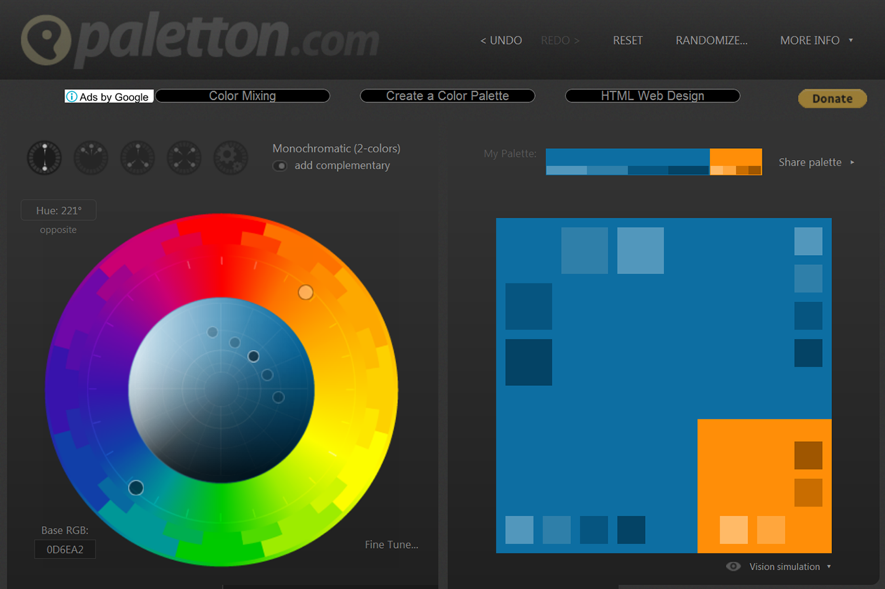Click the Undo menu item
Image resolution: width=885 pixels, height=589 pixels.
coord(501,41)
